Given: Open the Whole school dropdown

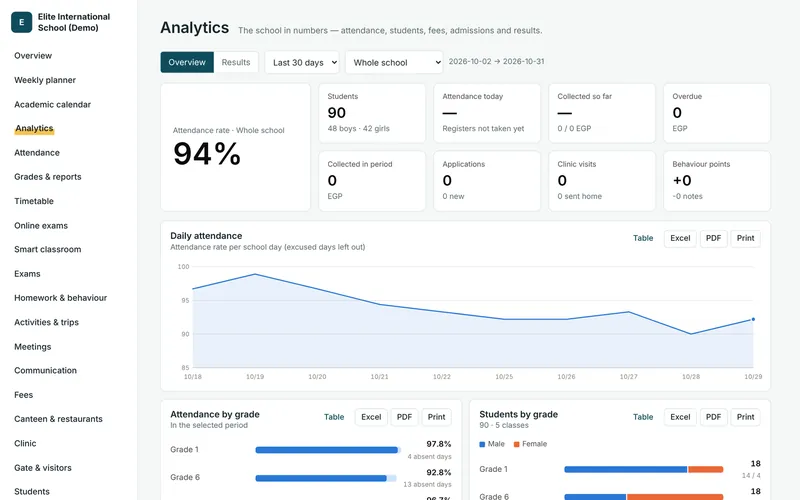Looking at the screenshot, I should click(394, 62).
